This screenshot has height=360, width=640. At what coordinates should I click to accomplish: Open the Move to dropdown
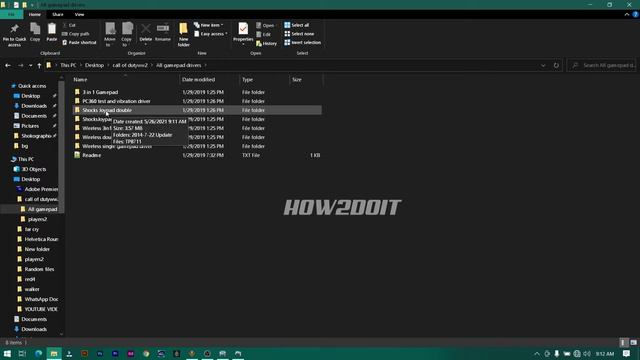click(x=110, y=35)
